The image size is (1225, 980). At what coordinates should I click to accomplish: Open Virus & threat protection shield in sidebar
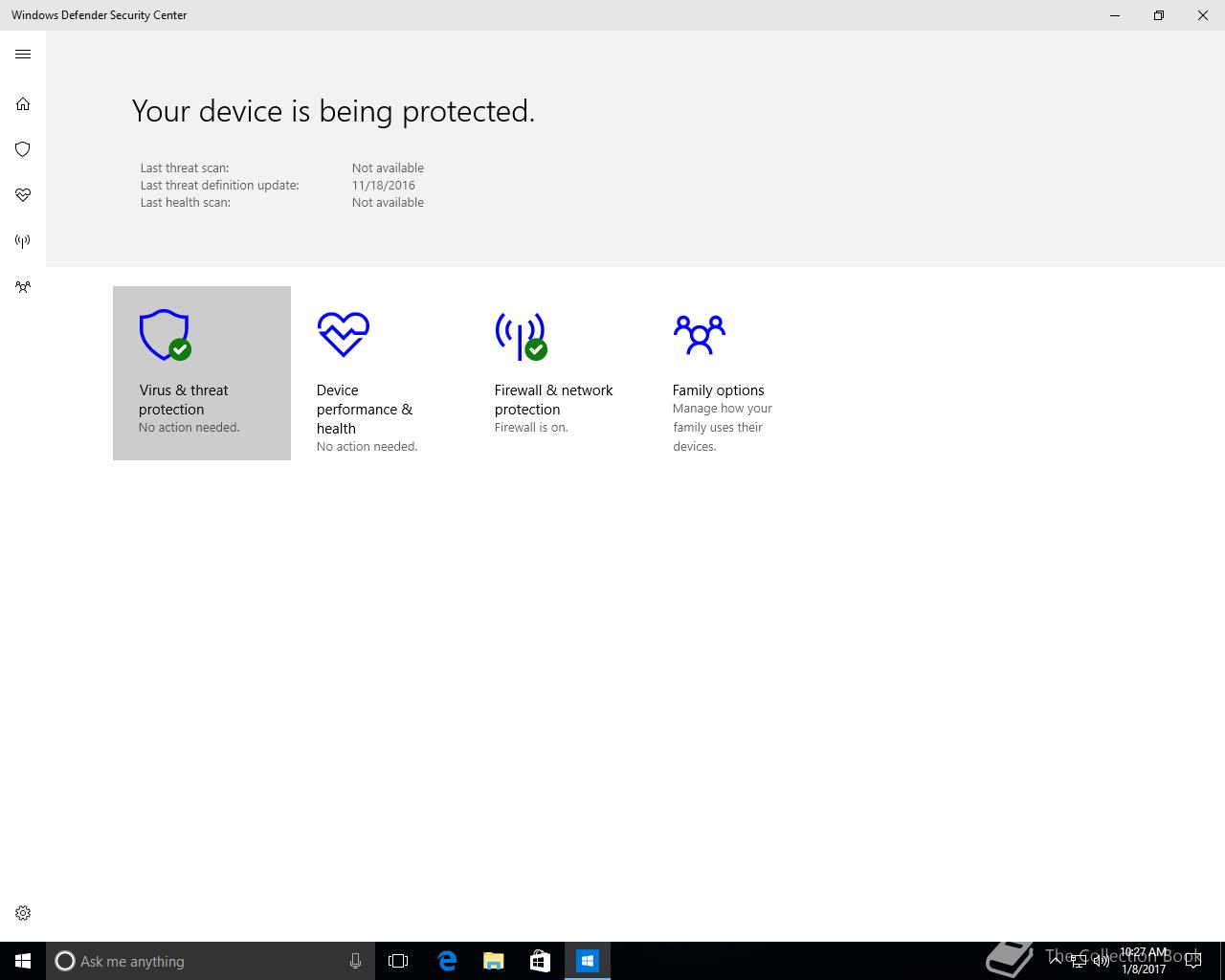click(x=23, y=149)
